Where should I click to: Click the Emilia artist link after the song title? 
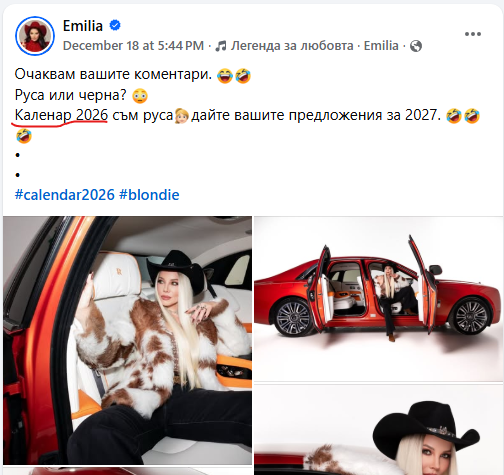pyautogui.click(x=381, y=46)
